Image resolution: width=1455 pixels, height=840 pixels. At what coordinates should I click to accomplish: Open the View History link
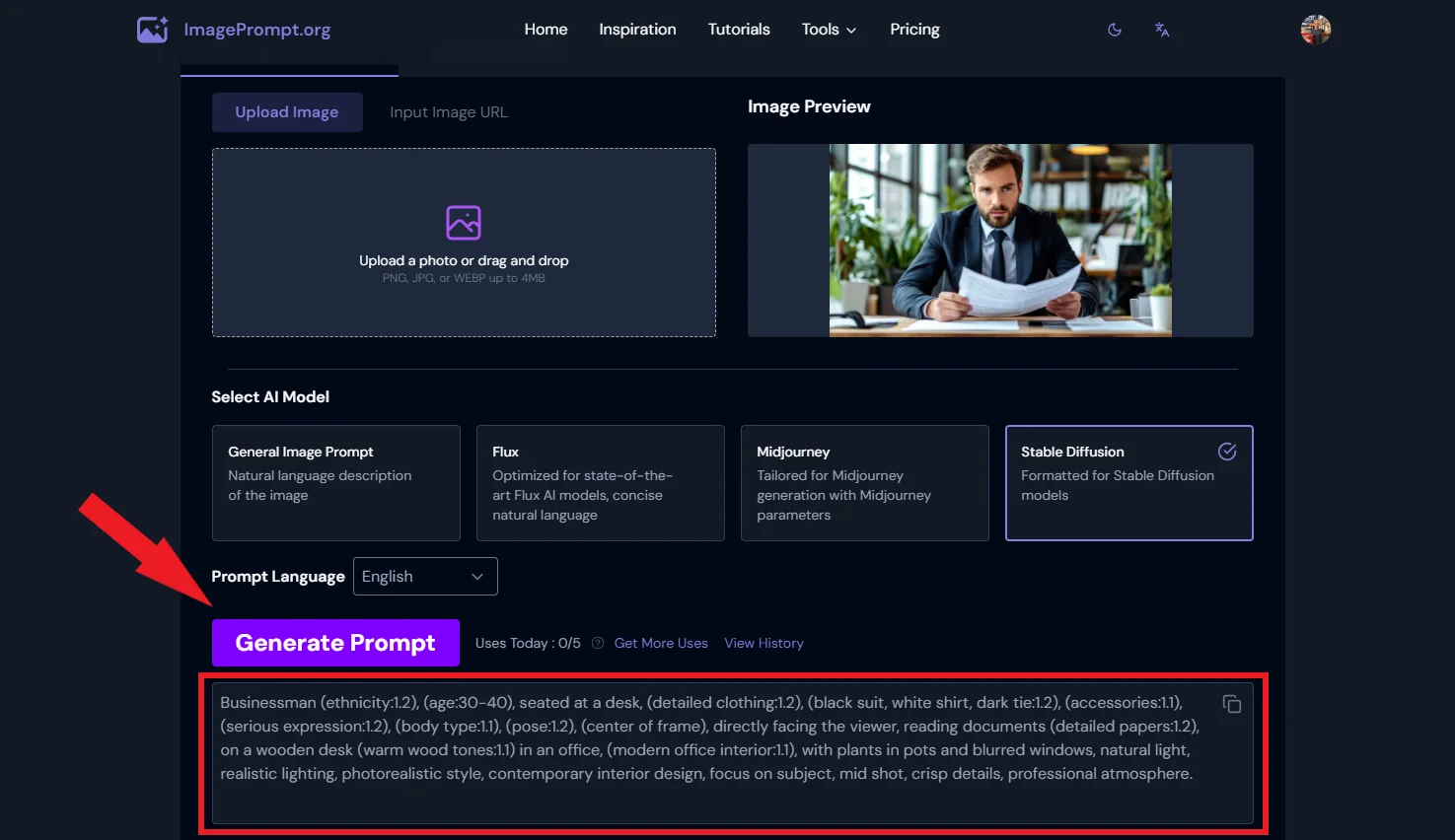[x=764, y=643]
